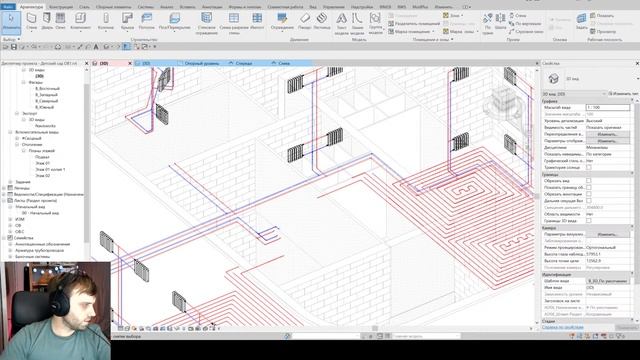This screenshot has width=640, height=360.
Task: Select the Stair (Лестница) tool
Action: [322, 21]
